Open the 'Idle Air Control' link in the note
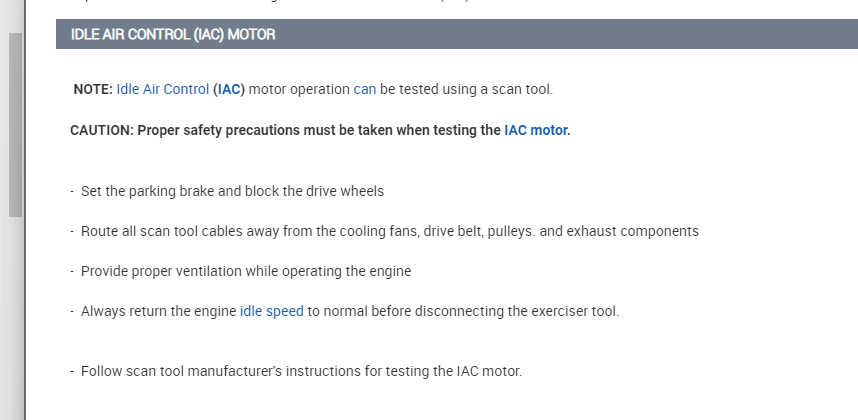Viewport: 858px width, 420px height. coord(162,89)
